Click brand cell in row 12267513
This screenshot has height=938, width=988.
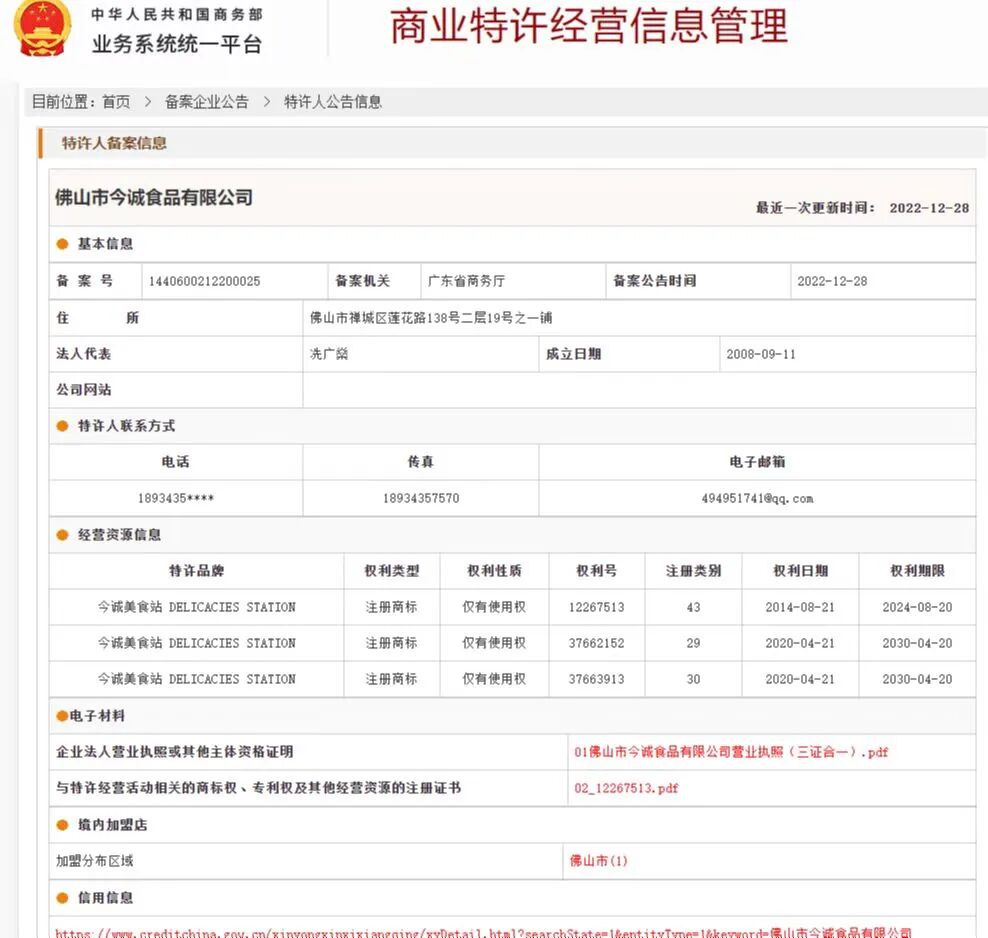197,607
